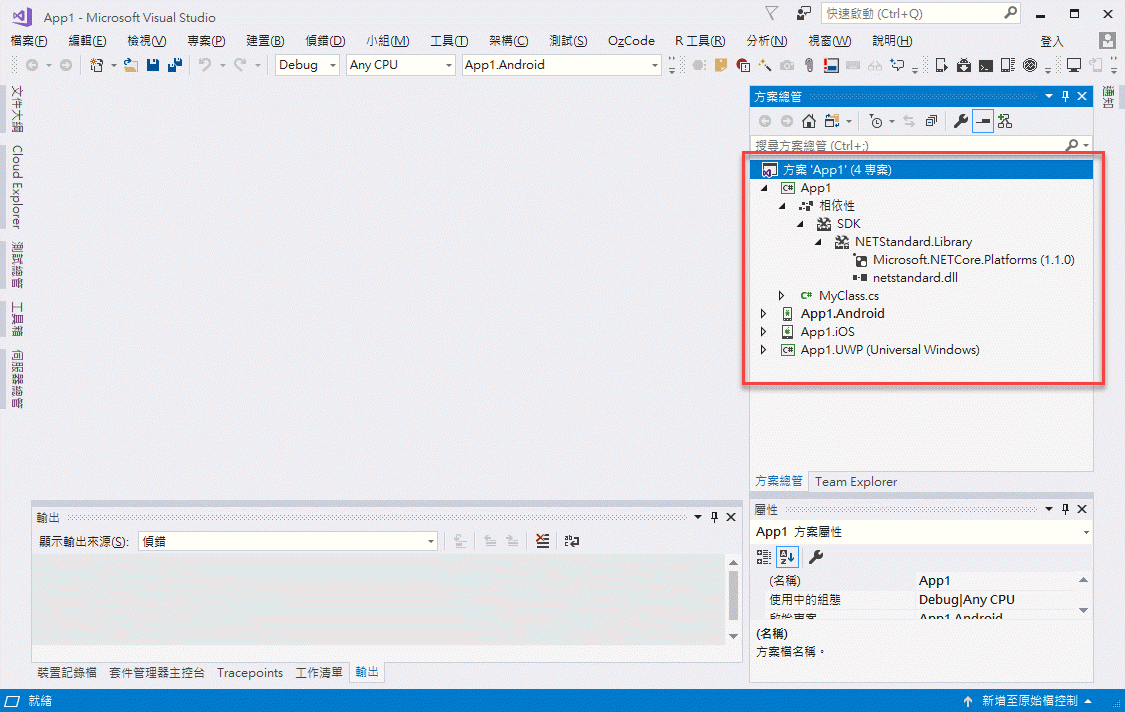Expand the App1.iOS project node
Screen dimensions: 1125x712
click(763, 332)
